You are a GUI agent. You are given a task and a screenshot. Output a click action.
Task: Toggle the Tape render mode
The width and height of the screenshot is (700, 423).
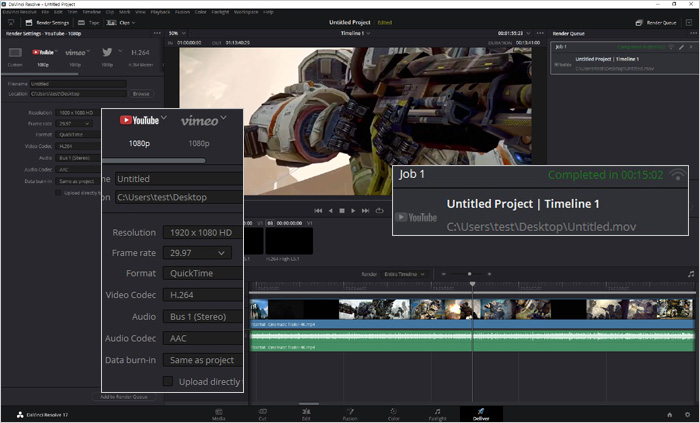point(88,23)
